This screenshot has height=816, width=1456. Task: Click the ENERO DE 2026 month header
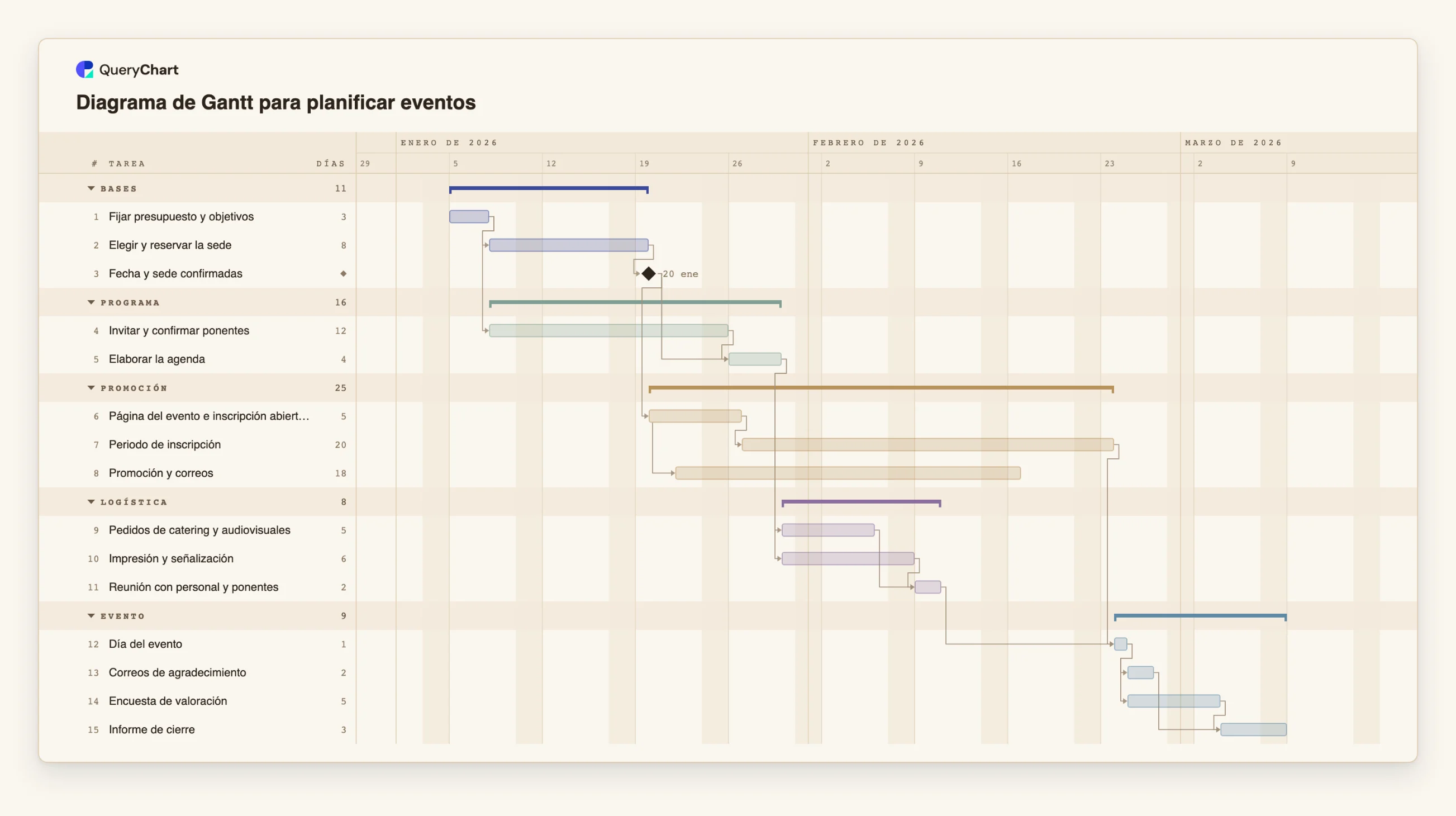pos(449,143)
